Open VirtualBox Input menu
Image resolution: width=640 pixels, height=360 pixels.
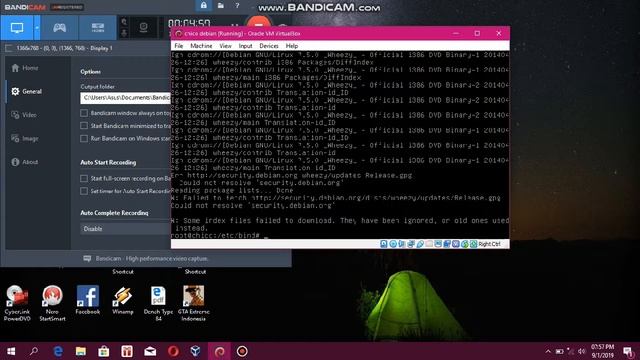(245, 46)
